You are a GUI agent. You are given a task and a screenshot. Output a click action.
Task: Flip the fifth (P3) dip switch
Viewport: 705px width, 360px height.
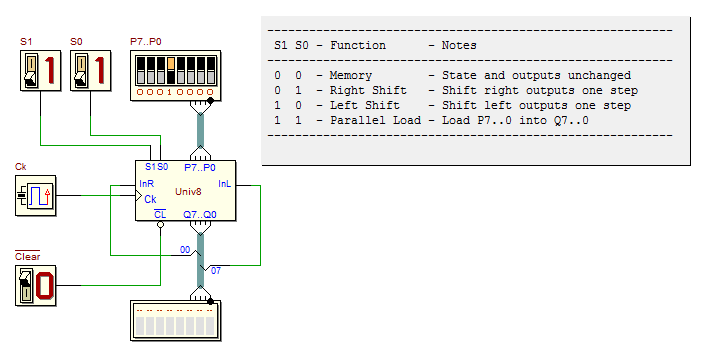point(181,70)
